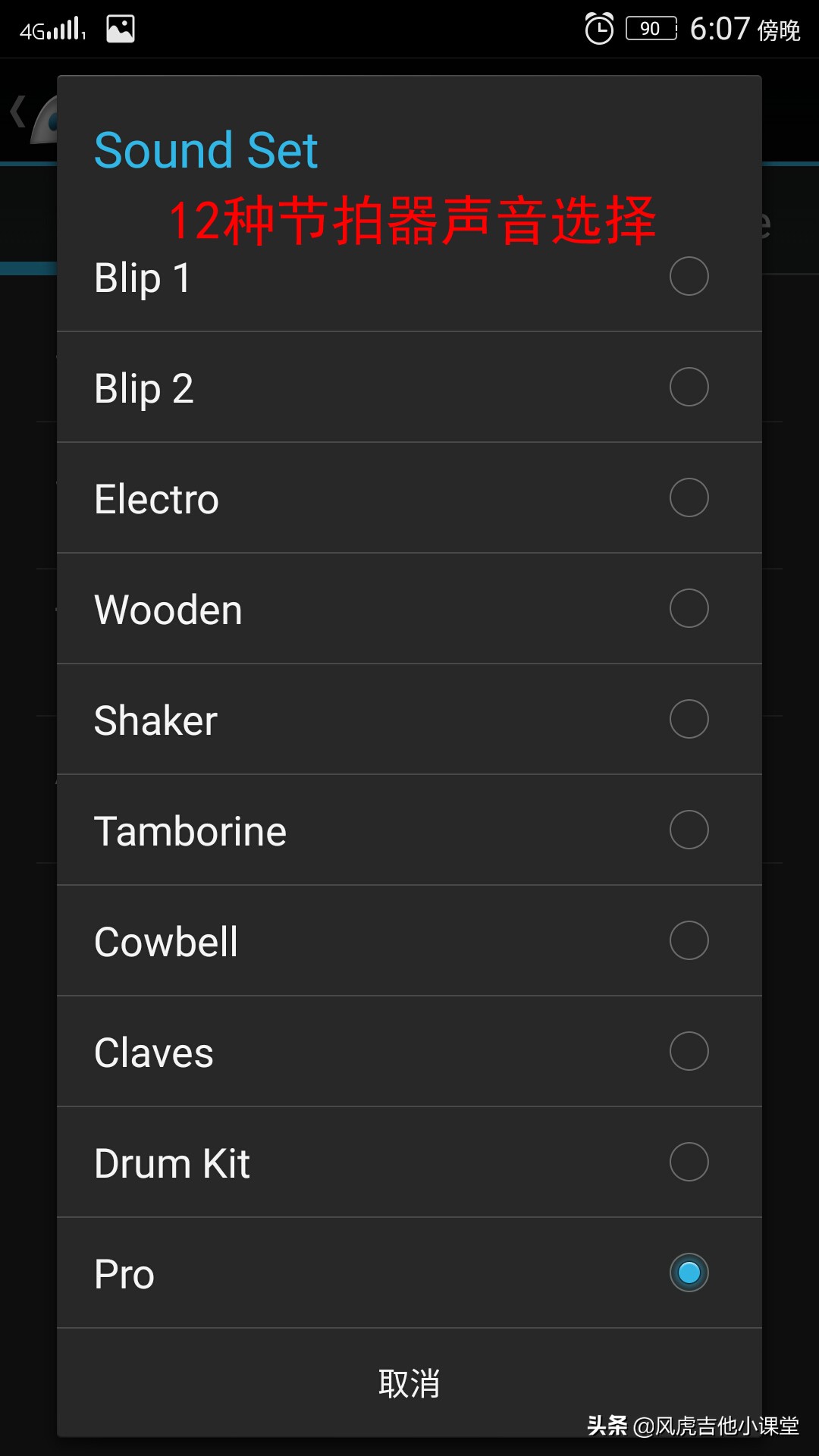Image resolution: width=819 pixels, height=1456 pixels.
Task: Tap the Pro list item label
Action: coord(124,1274)
